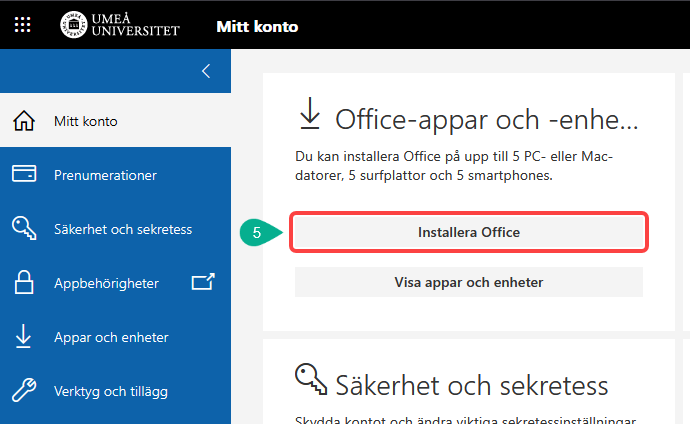Select Mitt konto in sidebar
Screen dimensions: 690x424
(85, 122)
